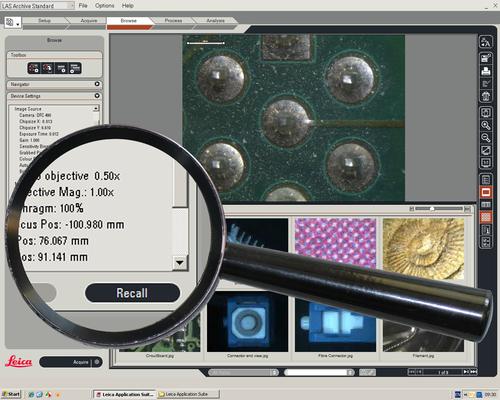The width and height of the screenshot is (500, 400).
Task: Click the Recall button
Action: point(132,293)
